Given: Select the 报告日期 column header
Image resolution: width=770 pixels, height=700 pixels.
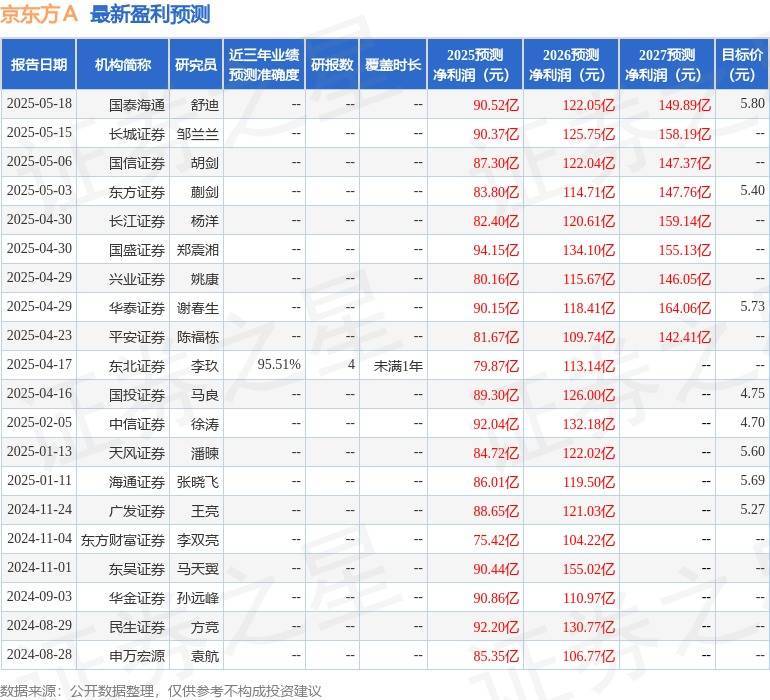Looking at the screenshot, I should [x=39, y=64].
